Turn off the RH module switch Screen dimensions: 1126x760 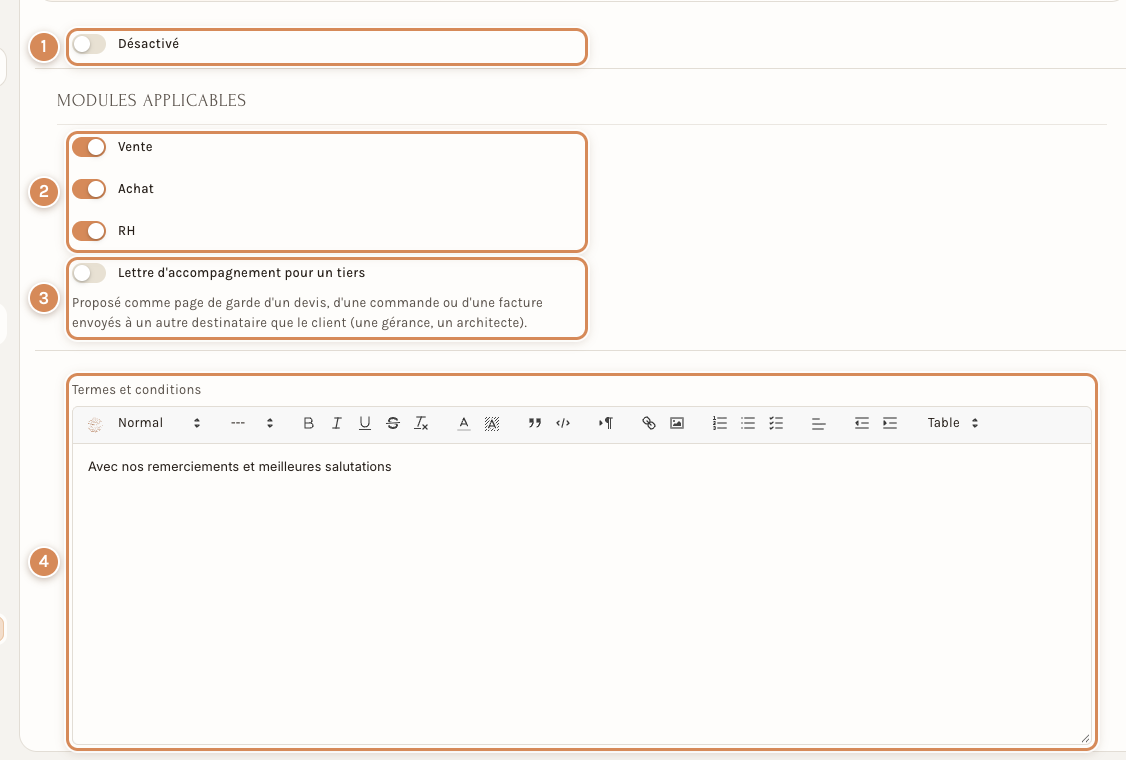pyautogui.click(x=89, y=231)
